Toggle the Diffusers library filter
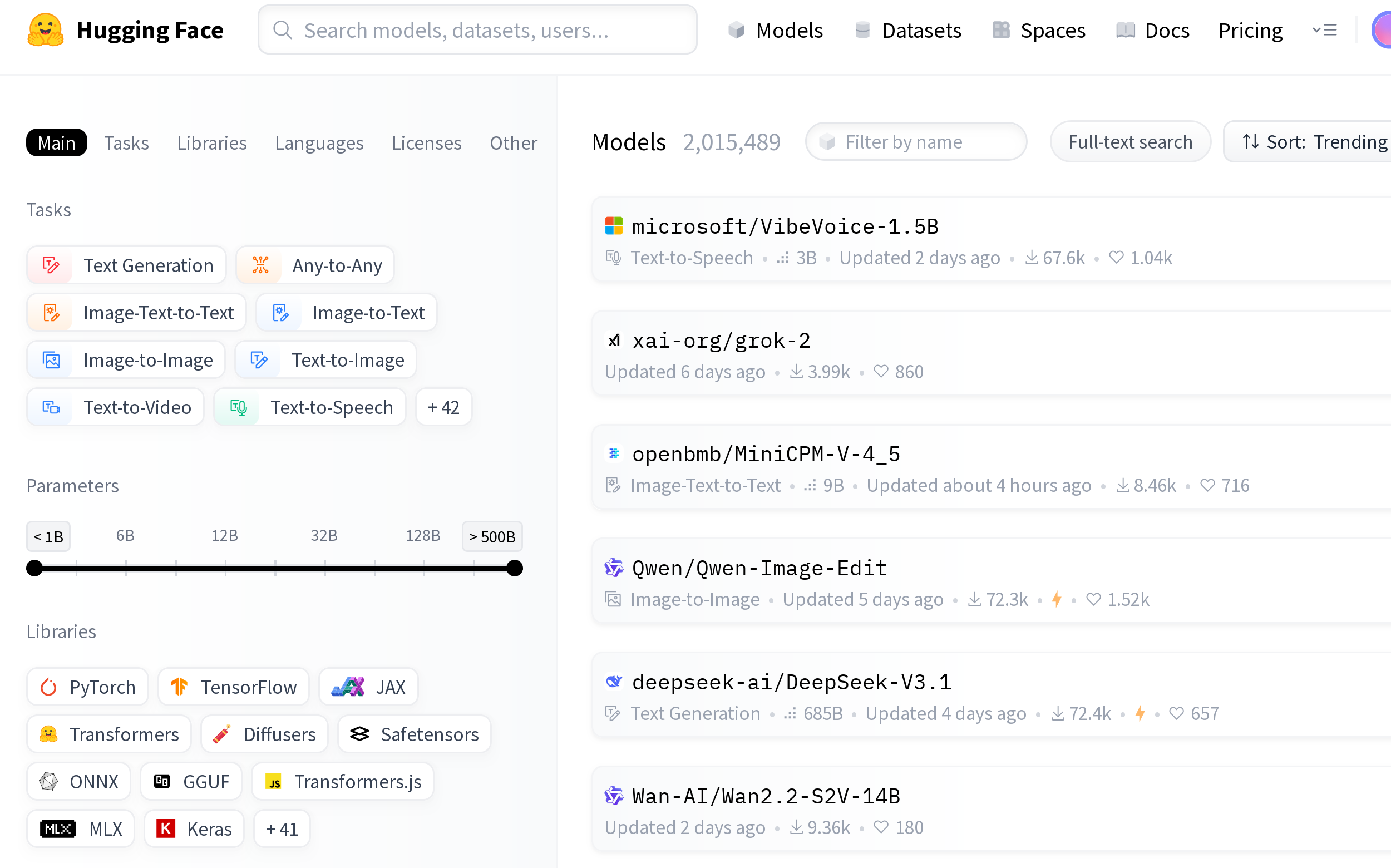Viewport: 1391px width, 868px height. pos(264,734)
